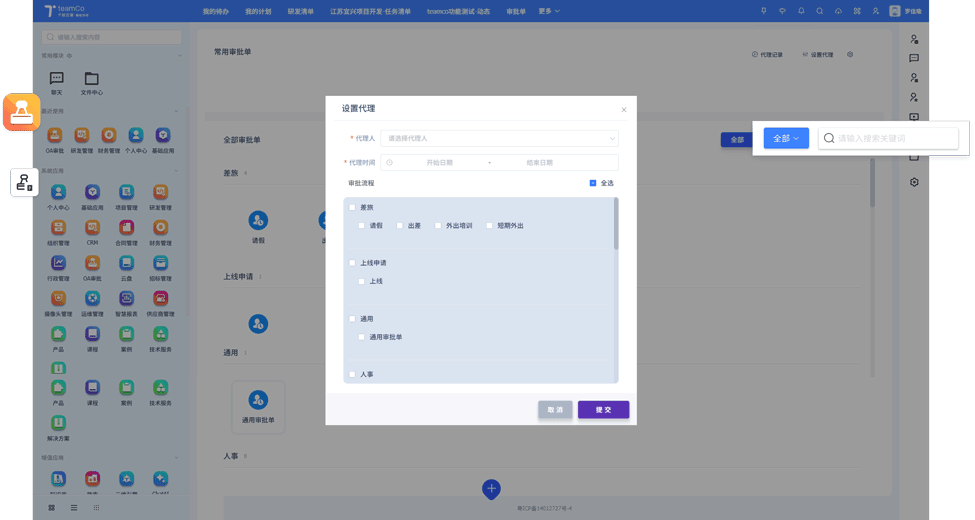Expand the 更多 menu in top bar
The image size is (975, 520).
tap(548, 11)
